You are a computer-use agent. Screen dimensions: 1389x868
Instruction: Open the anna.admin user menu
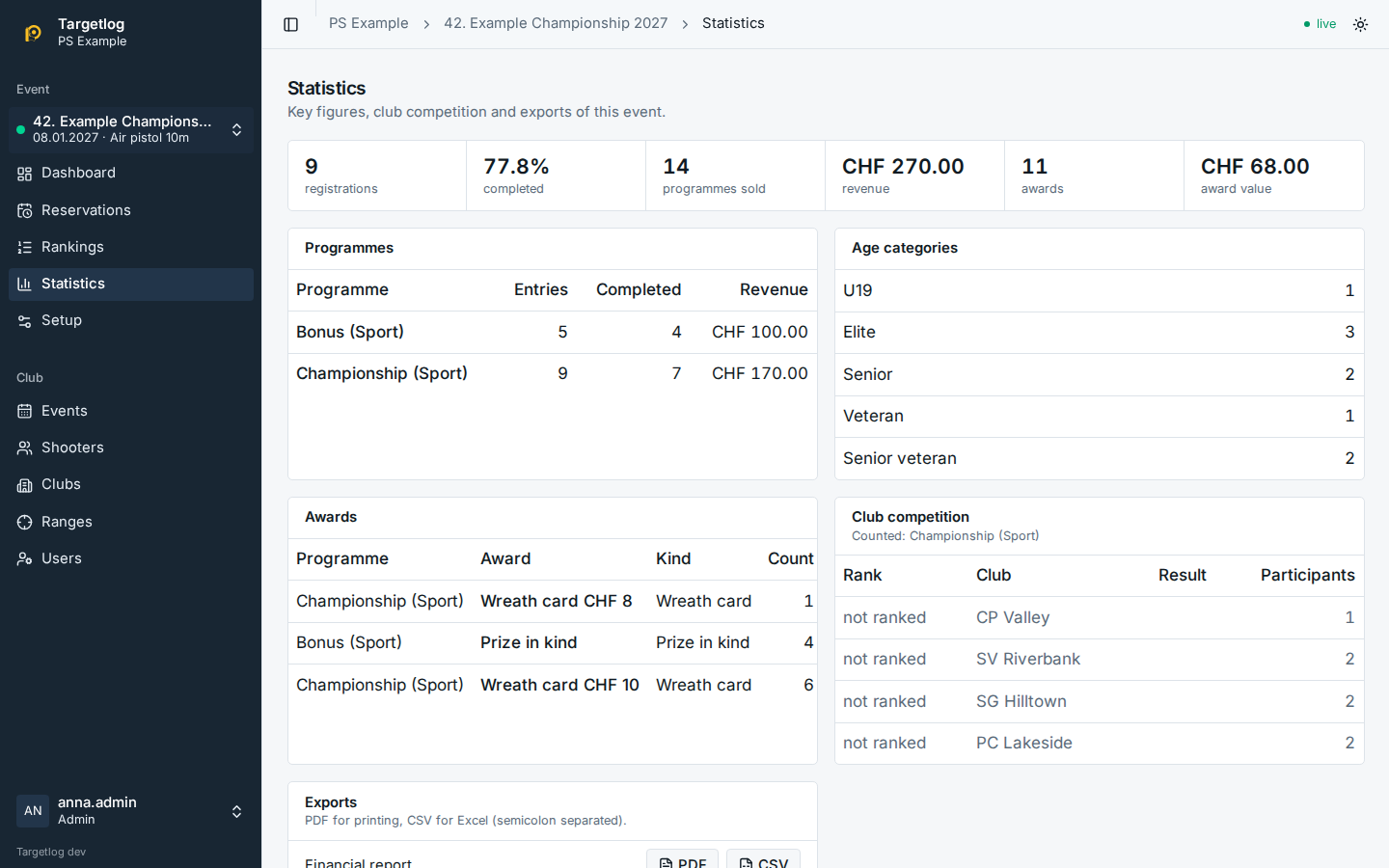(x=131, y=811)
